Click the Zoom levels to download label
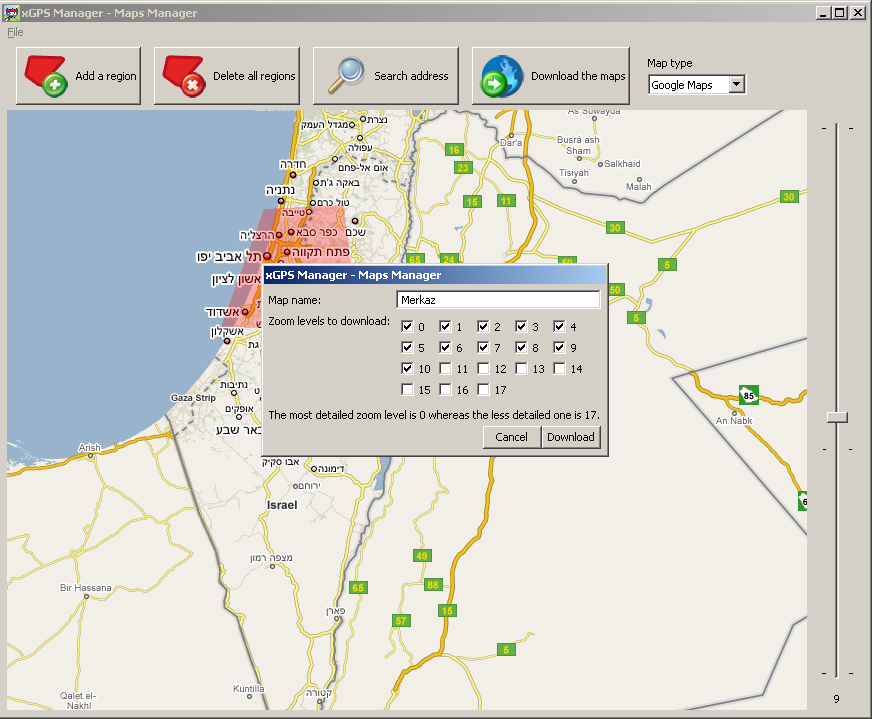Image resolution: width=872 pixels, height=719 pixels. click(x=329, y=321)
